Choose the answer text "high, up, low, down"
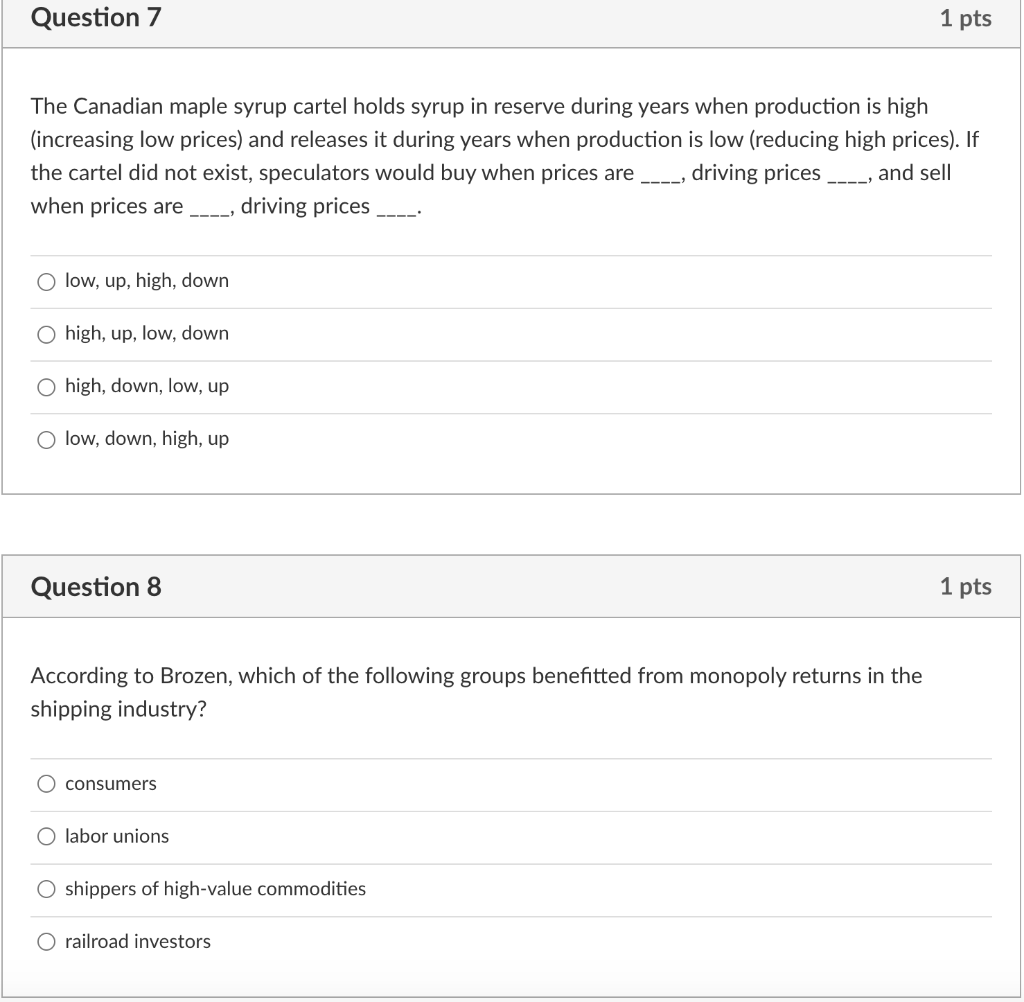Viewport: 1024px width, 1002px height. click(146, 334)
